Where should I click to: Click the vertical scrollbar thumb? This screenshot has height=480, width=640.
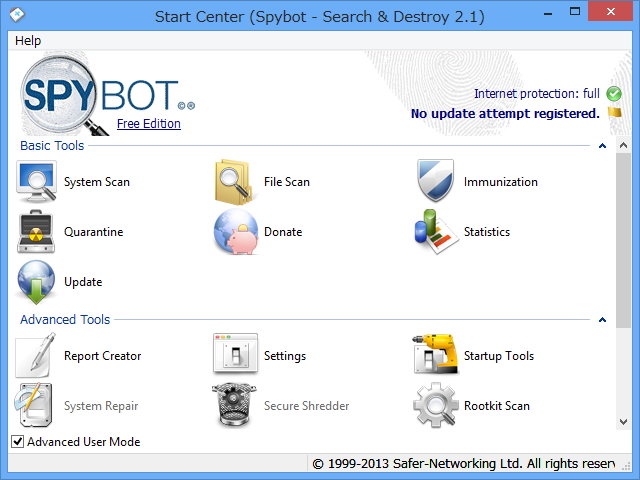pos(623,240)
